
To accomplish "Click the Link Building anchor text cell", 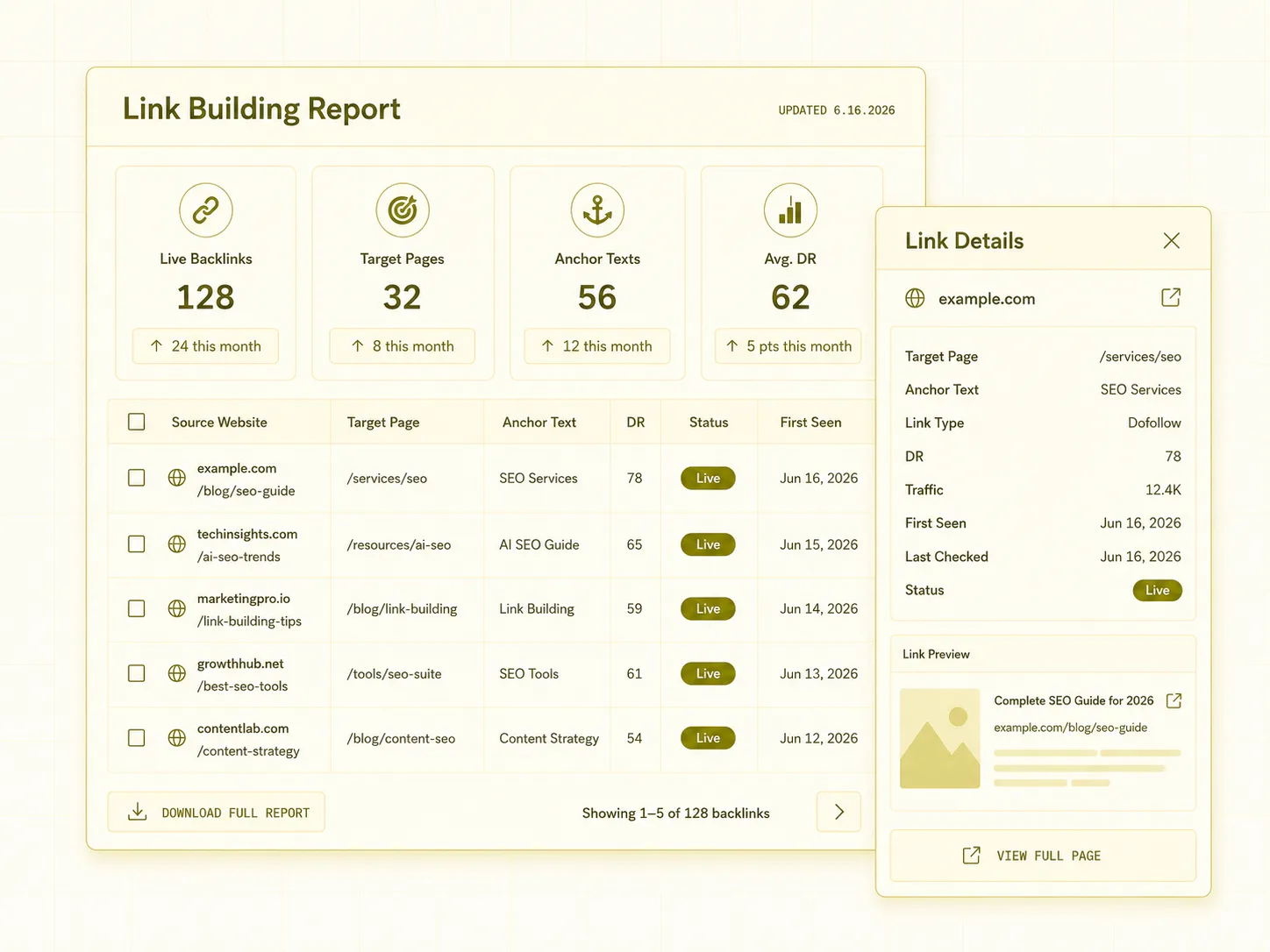I will 537,608.
